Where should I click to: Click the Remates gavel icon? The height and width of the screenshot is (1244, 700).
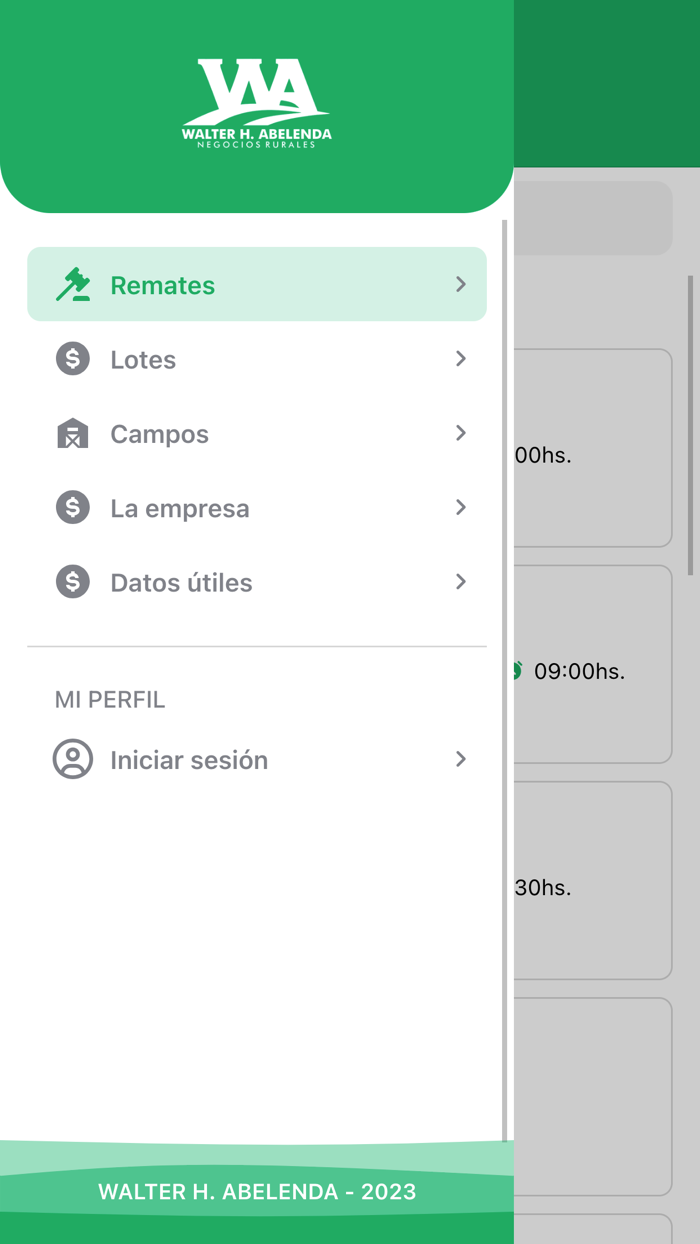(x=73, y=285)
